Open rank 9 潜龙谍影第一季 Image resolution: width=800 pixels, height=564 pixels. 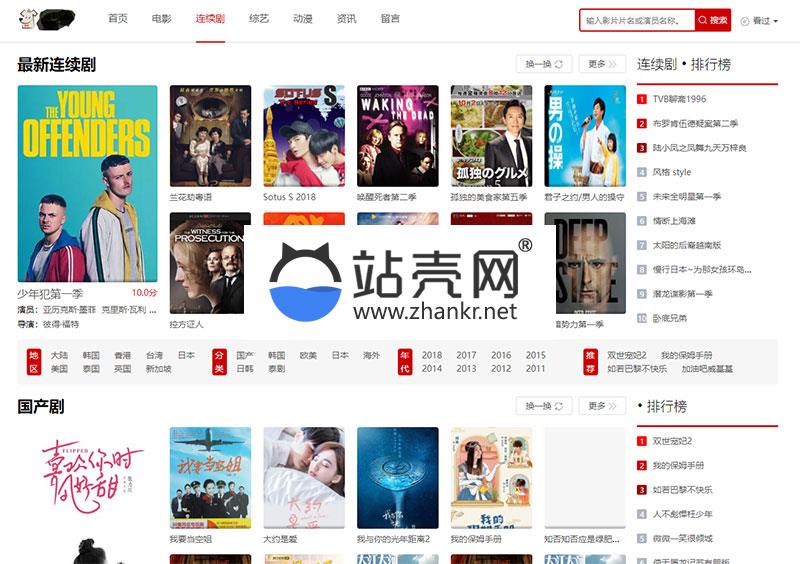(x=683, y=294)
